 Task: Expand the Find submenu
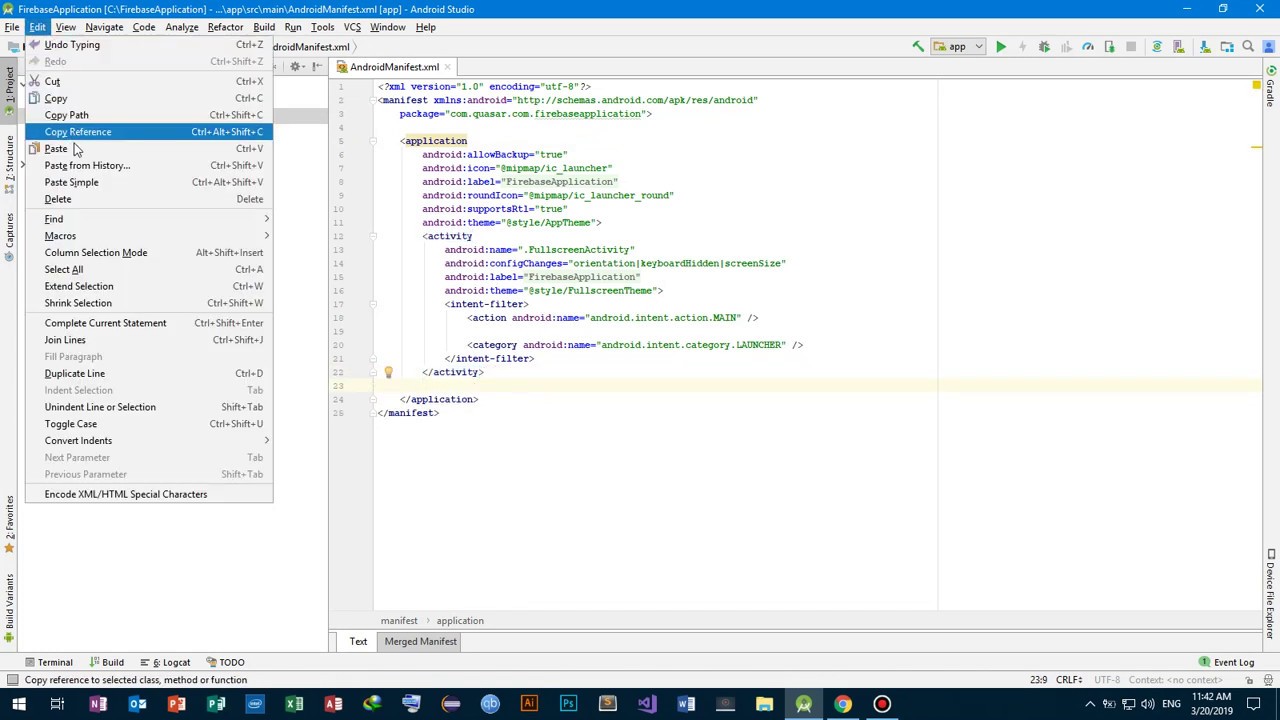pyautogui.click(x=149, y=219)
